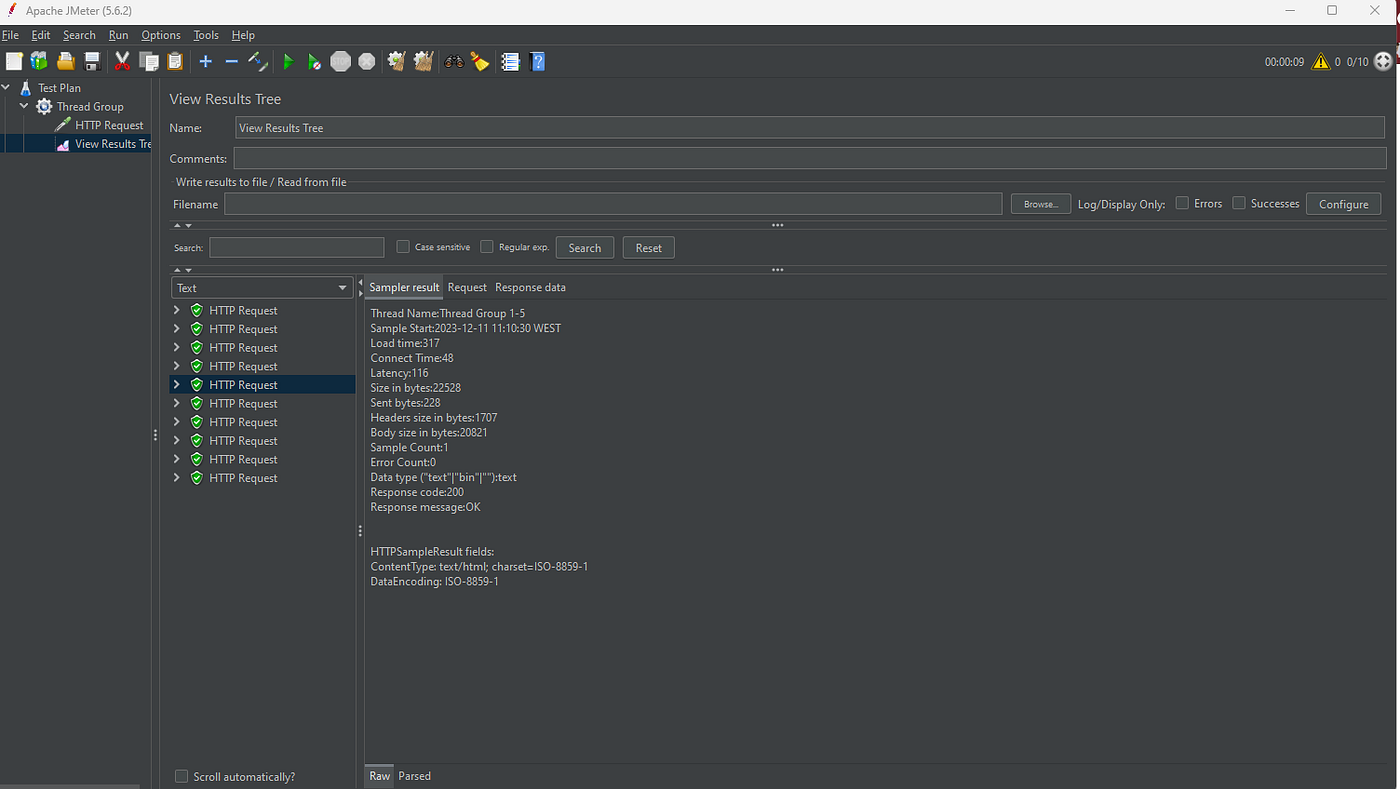Click the Clear All double-broom icon
The height and width of the screenshot is (789, 1400).
coord(422,62)
